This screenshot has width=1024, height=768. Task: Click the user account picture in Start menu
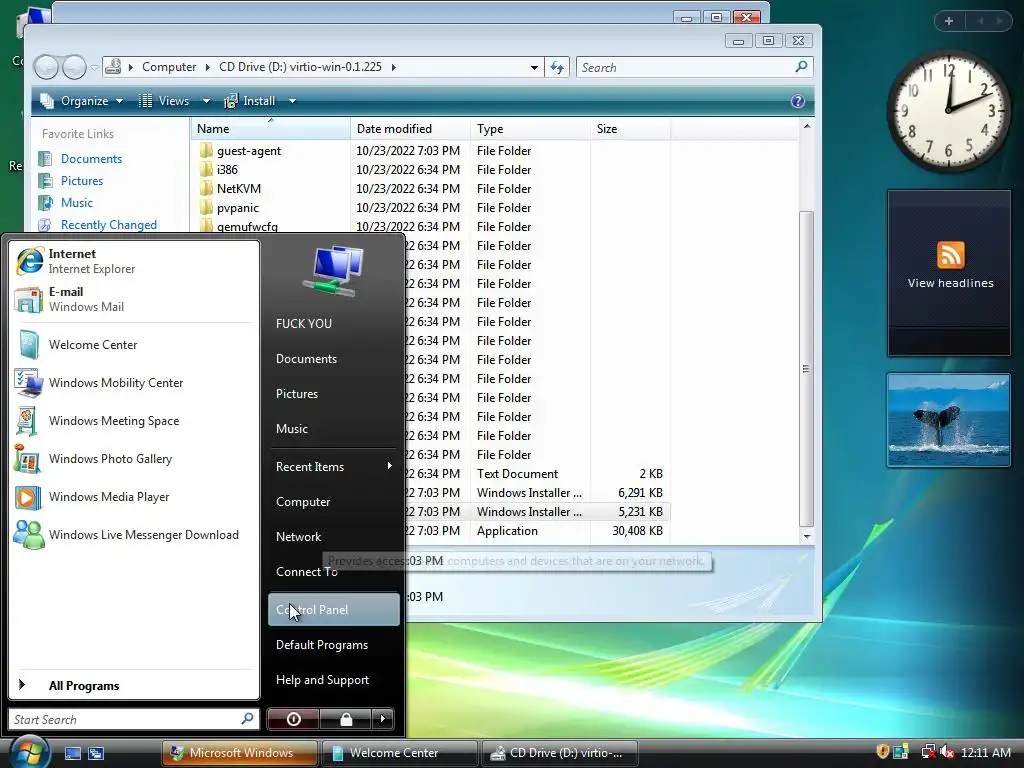click(x=333, y=270)
